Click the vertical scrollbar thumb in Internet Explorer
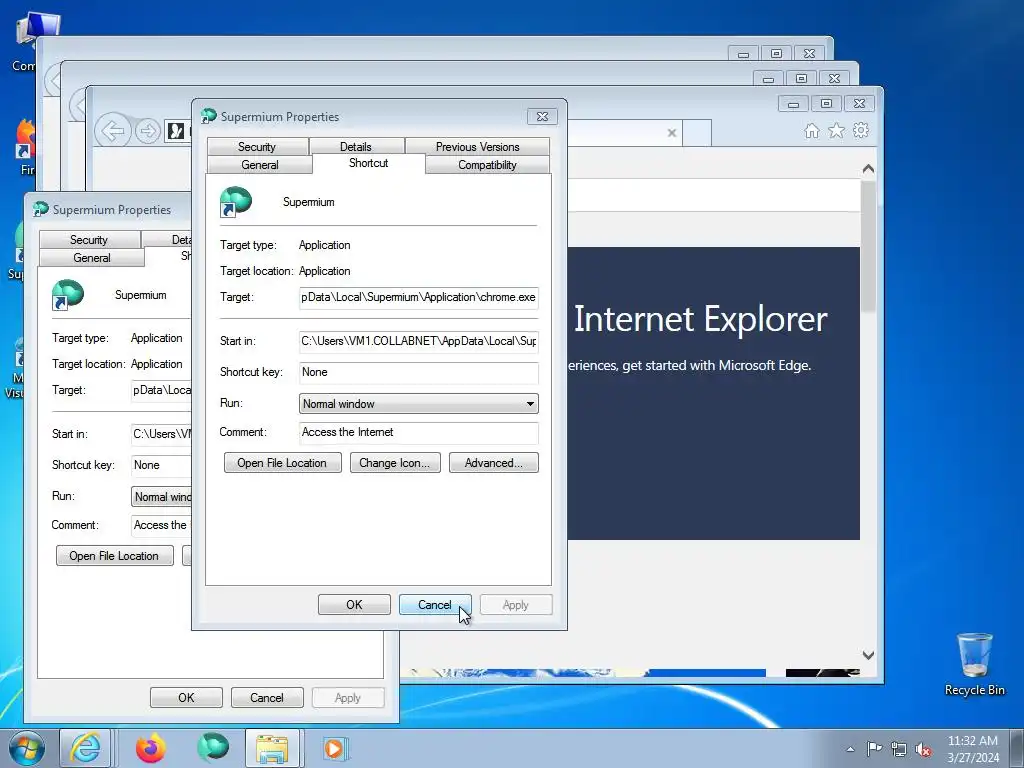Image resolution: width=1024 pixels, height=768 pixels. click(868, 247)
